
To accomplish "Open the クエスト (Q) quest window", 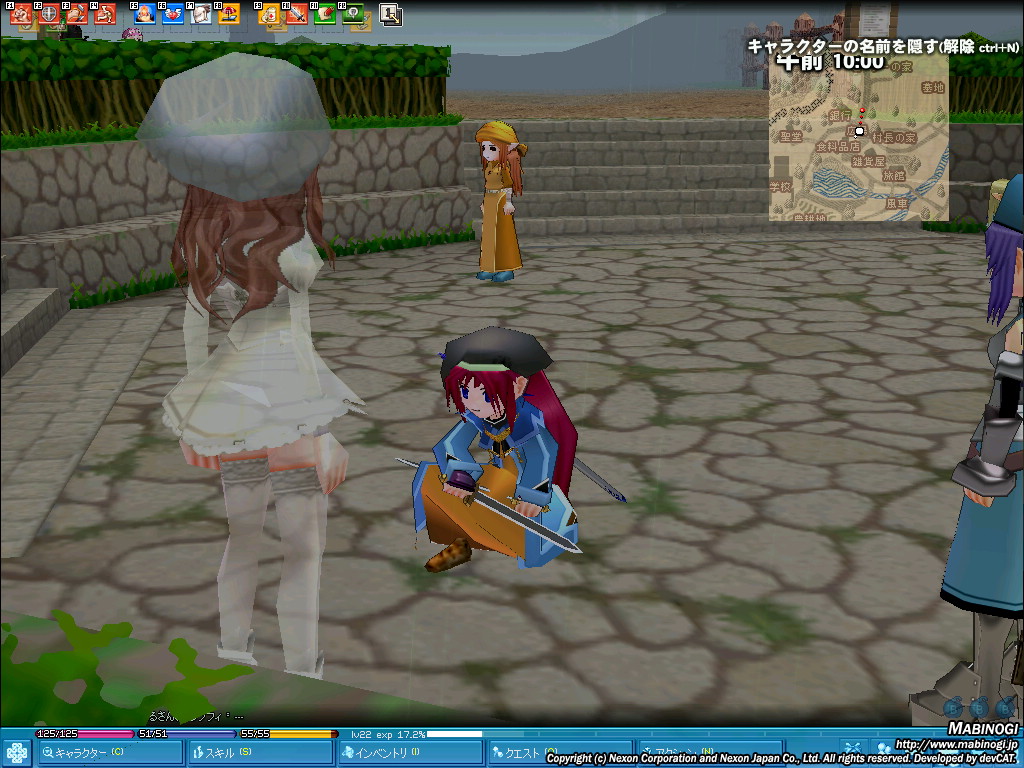I will pos(560,753).
